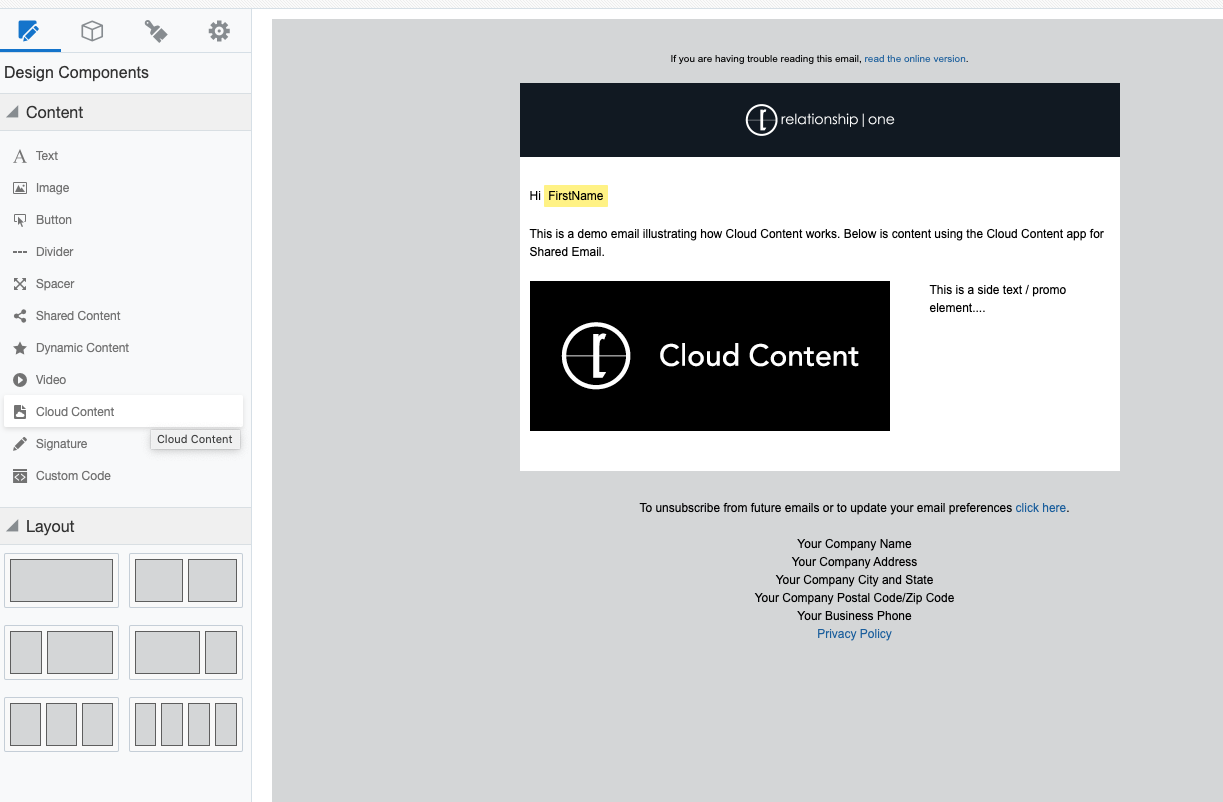Click the Dynamic Content label
Screen dimensions: 1223x802
click(x=83, y=348)
